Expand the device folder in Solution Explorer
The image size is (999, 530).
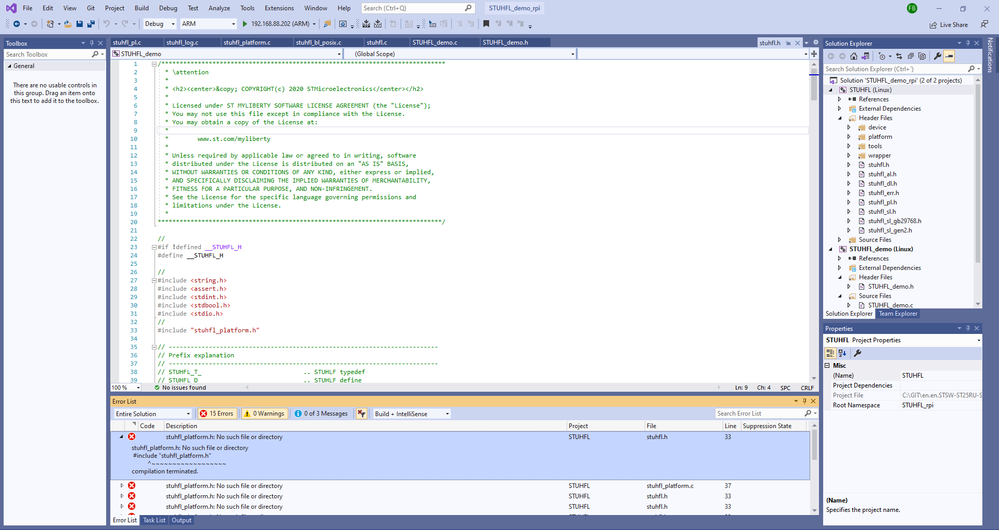click(x=849, y=127)
